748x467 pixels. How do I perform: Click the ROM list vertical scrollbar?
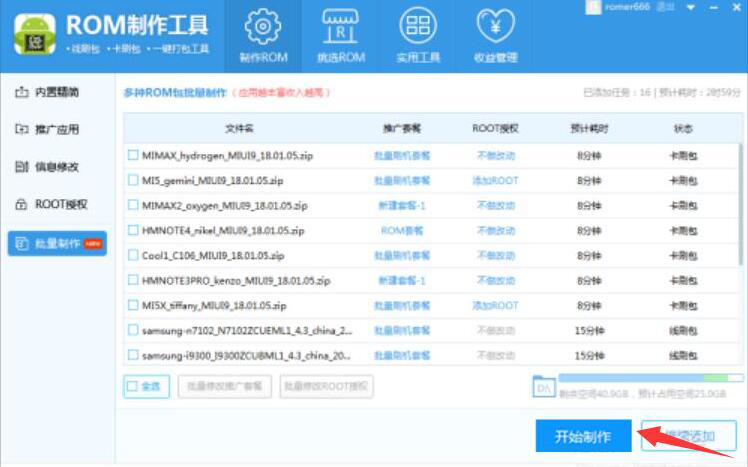coord(740,205)
